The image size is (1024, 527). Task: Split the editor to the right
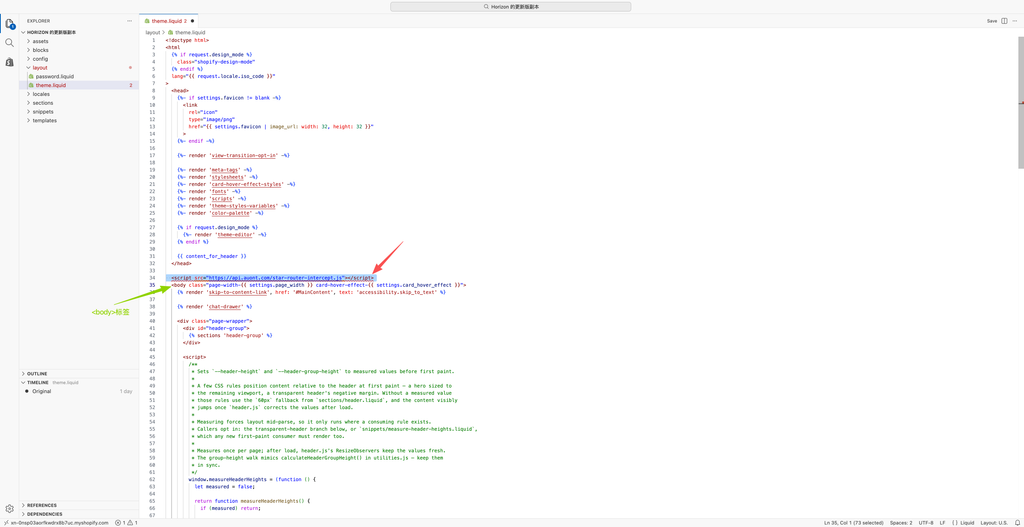click(1004, 21)
